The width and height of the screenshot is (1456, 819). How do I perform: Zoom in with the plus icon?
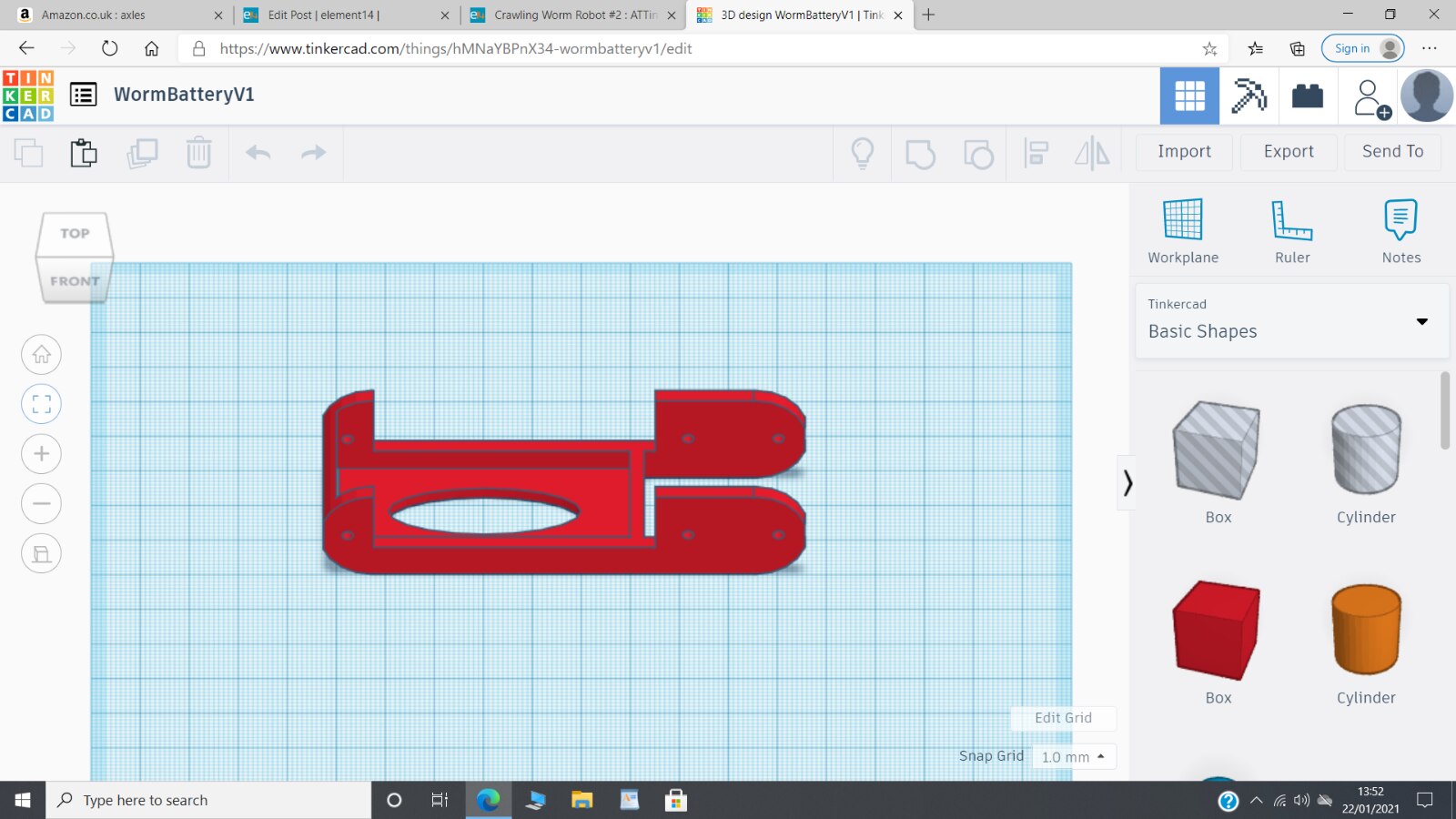click(41, 453)
